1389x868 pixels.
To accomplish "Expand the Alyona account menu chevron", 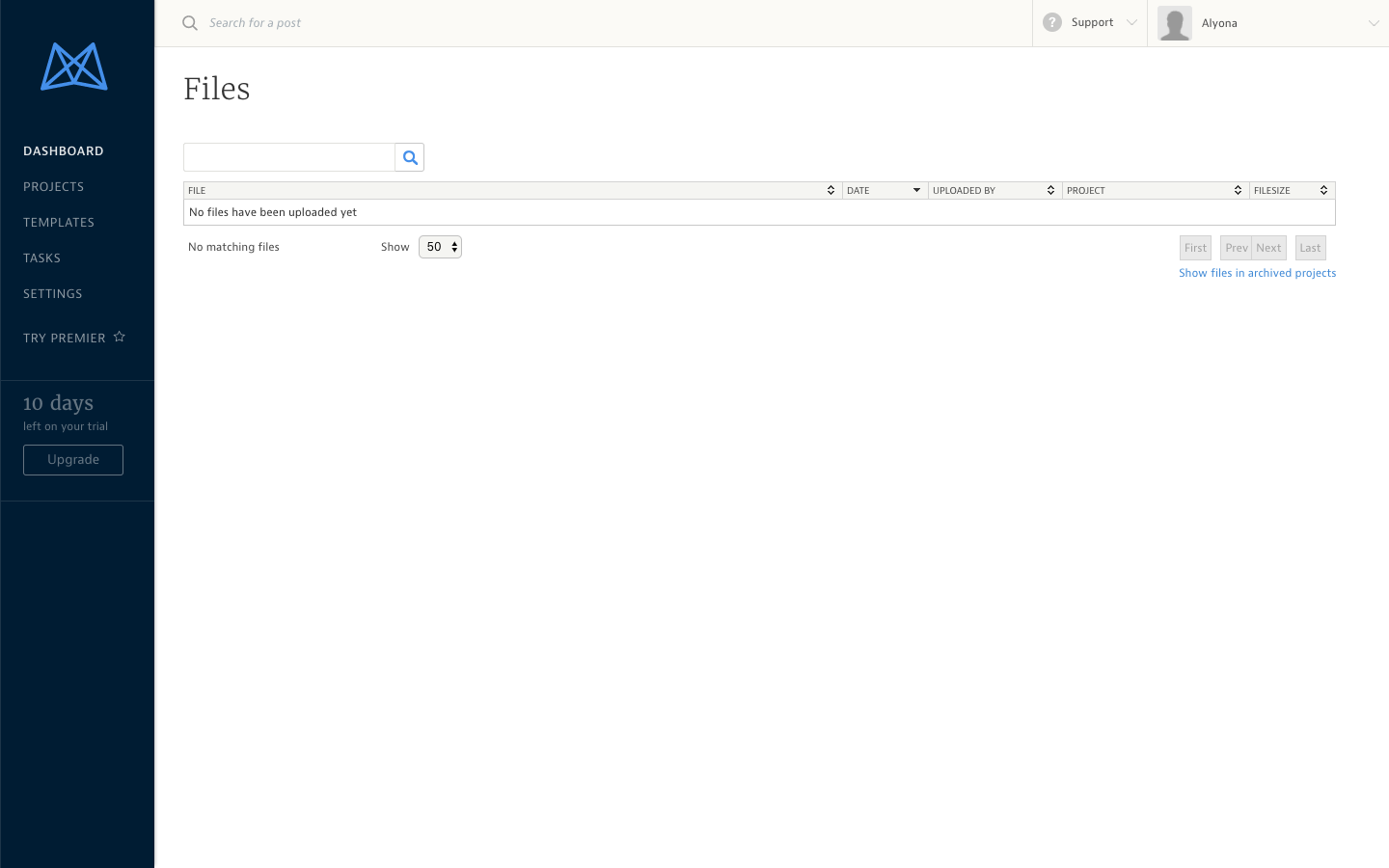I will 1374,23.
